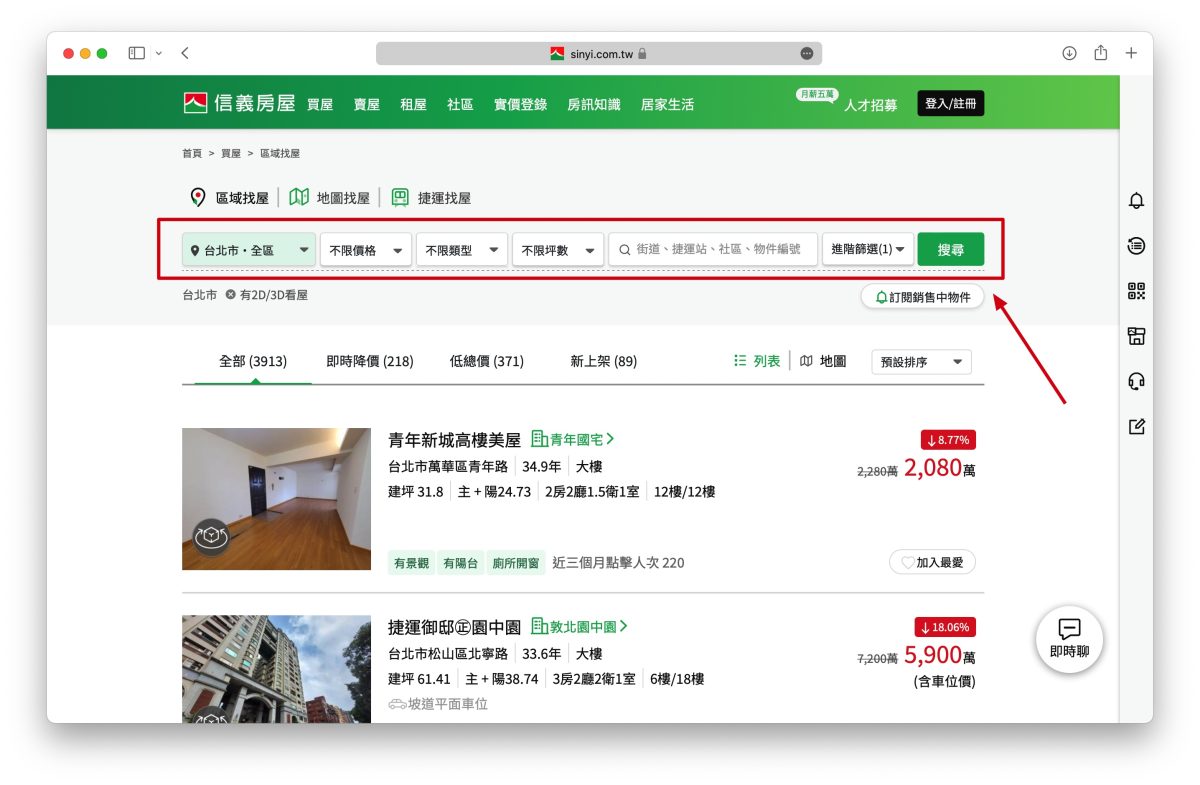Switch to 列表 list view

757,361
